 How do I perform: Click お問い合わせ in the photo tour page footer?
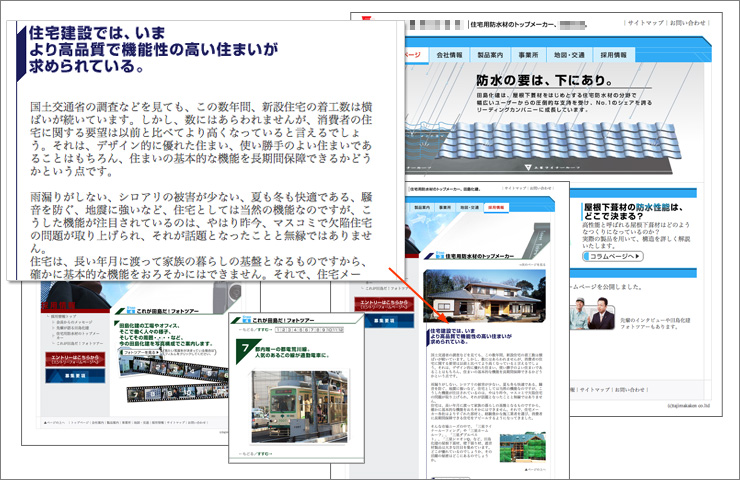(x=197, y=423)
